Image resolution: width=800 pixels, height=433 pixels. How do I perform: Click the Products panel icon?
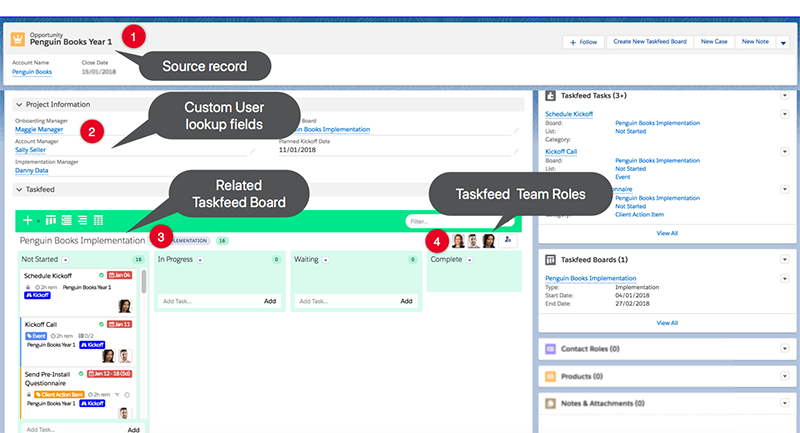click(551, 376)
